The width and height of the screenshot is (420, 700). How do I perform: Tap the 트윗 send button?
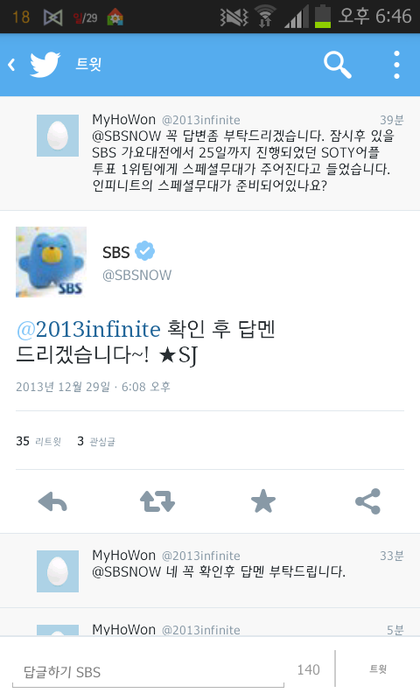[378, 669]
